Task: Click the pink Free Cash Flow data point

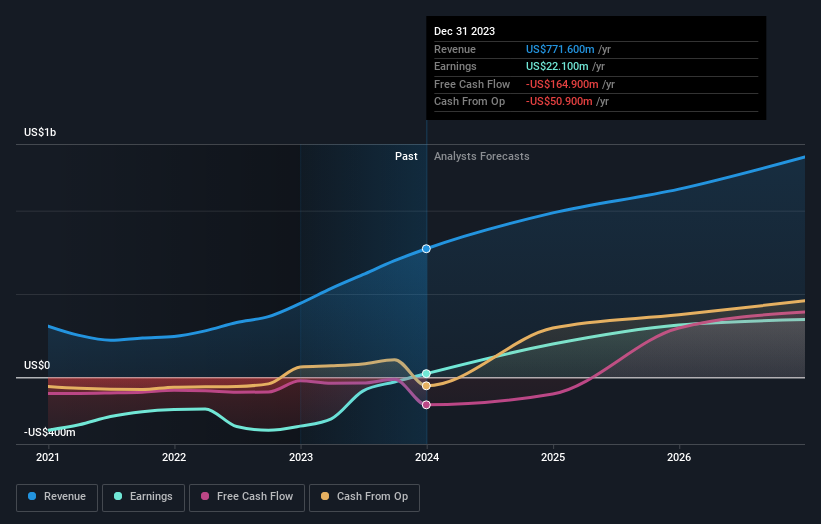Action: (x=426, y=405)
